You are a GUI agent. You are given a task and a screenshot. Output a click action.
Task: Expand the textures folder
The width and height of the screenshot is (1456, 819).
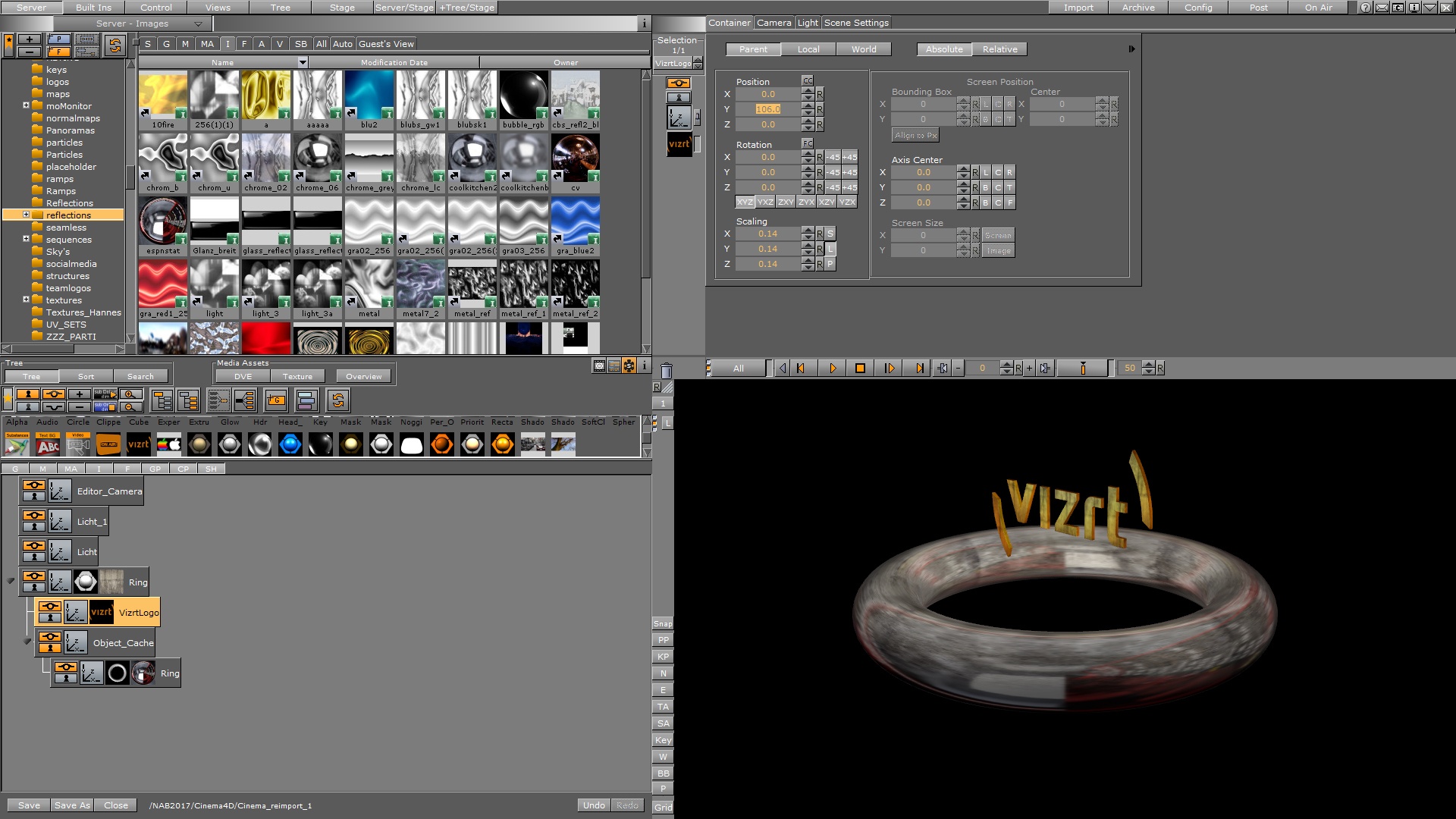26,300
